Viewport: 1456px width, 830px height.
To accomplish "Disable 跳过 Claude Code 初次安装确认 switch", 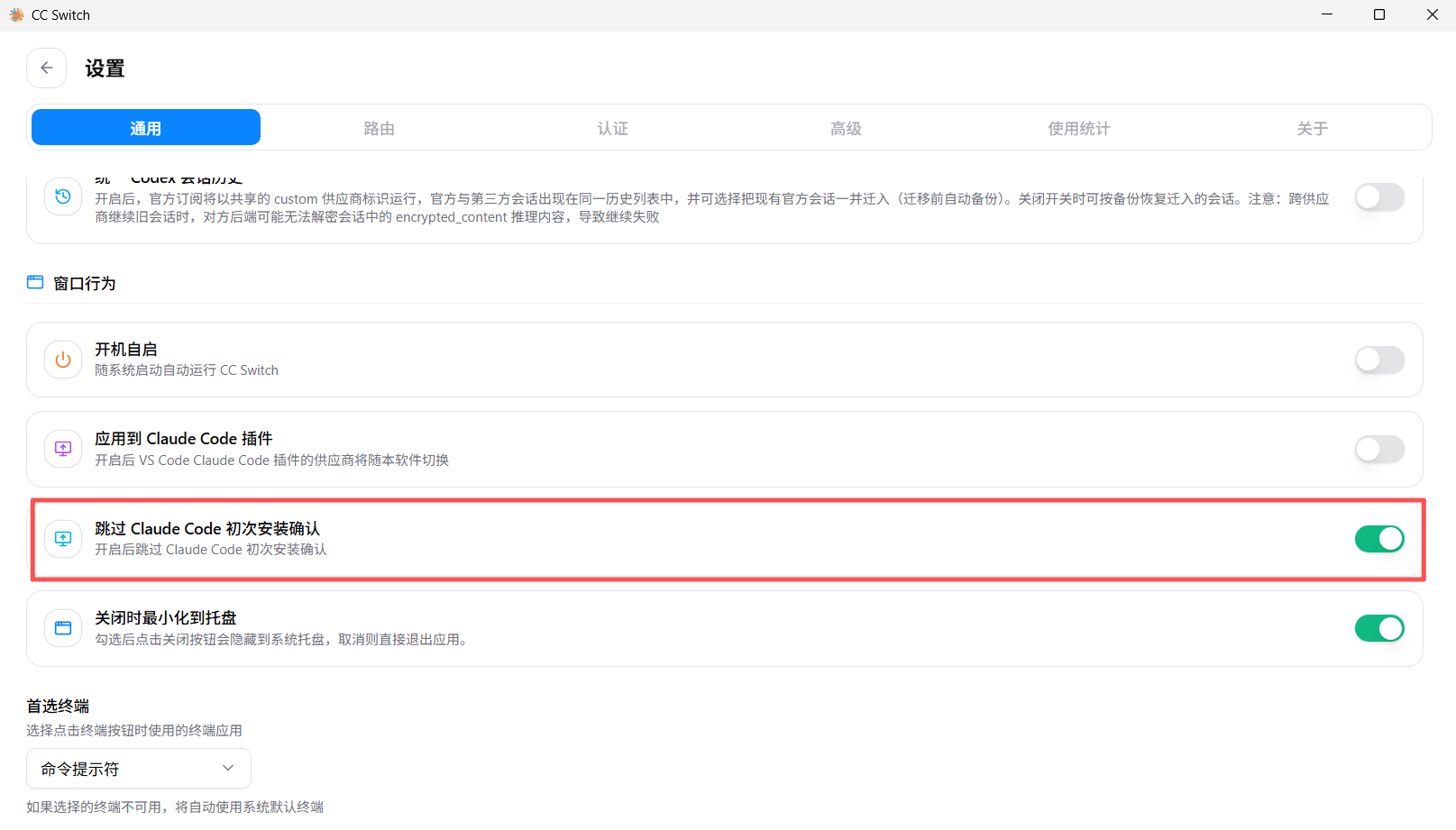I will (x=1379, y=539).
